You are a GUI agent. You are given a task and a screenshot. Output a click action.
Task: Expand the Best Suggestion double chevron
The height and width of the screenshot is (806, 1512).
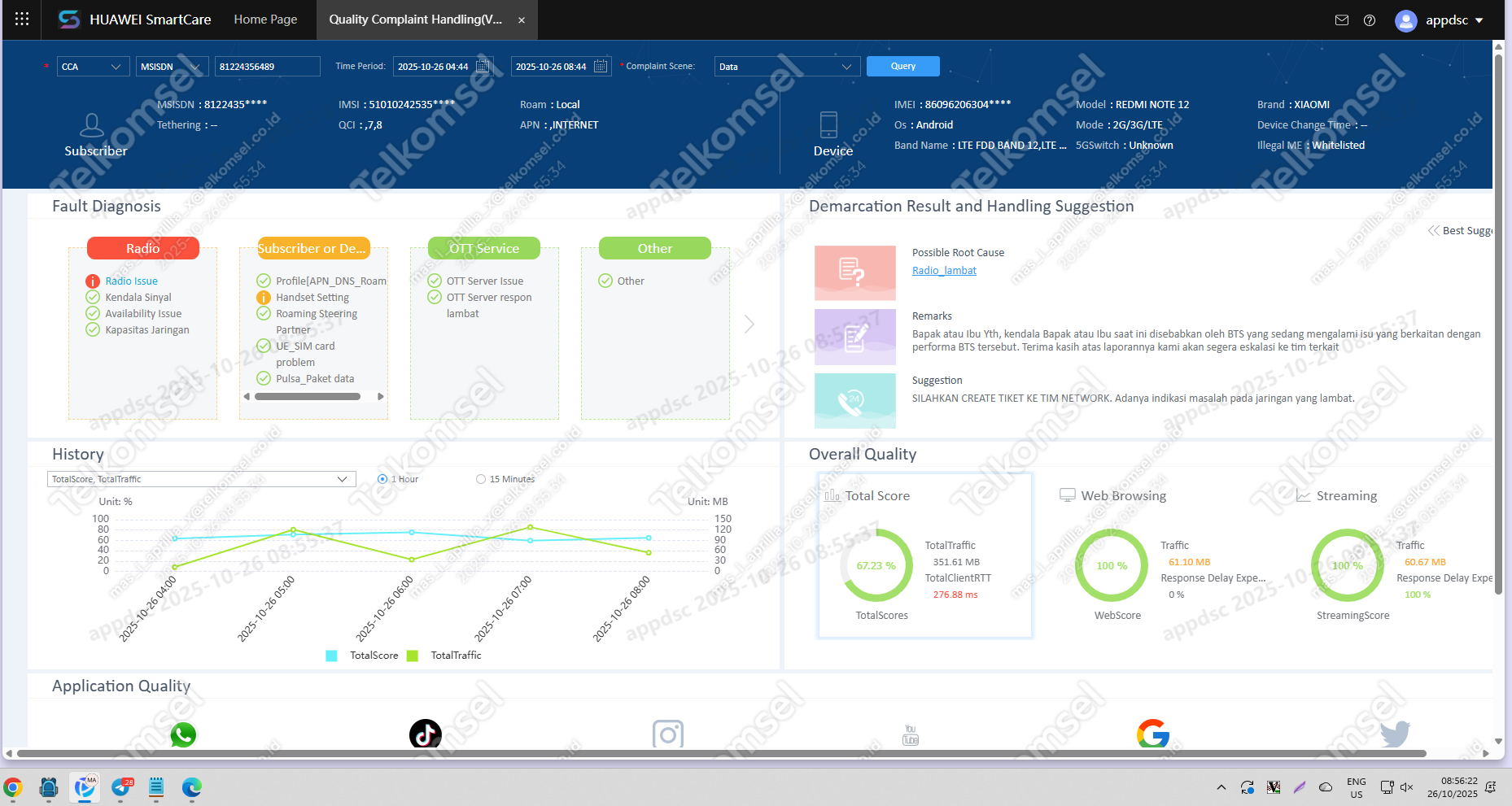[x=1433, y=231]
